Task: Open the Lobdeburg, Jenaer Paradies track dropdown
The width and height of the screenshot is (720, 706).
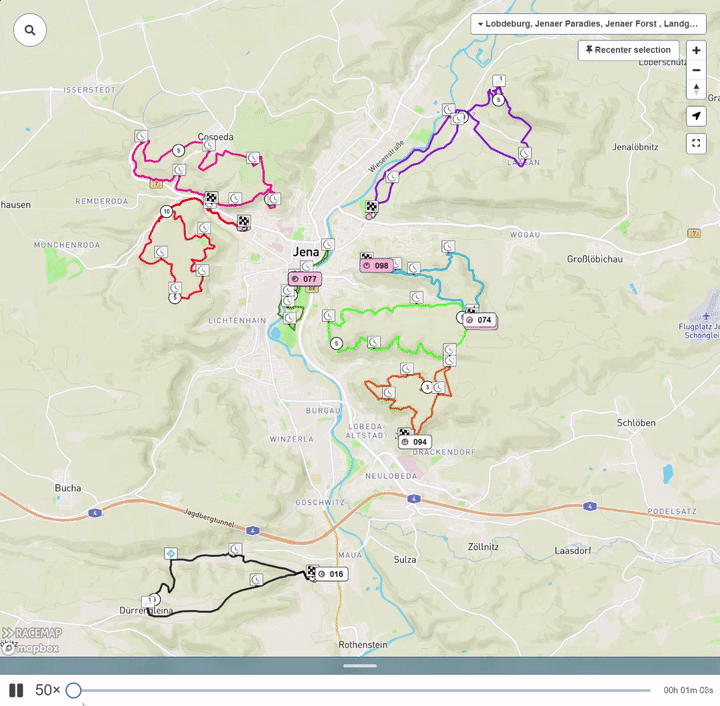Action: (588, 24)
